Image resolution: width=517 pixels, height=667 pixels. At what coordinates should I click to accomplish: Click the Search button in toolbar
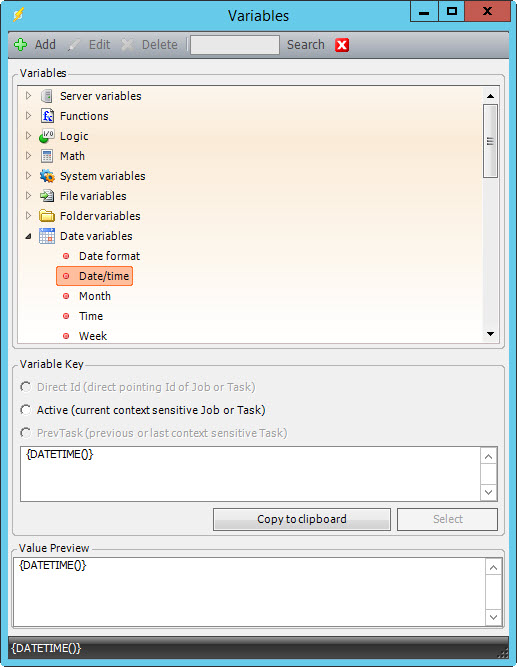pos(306,45)
